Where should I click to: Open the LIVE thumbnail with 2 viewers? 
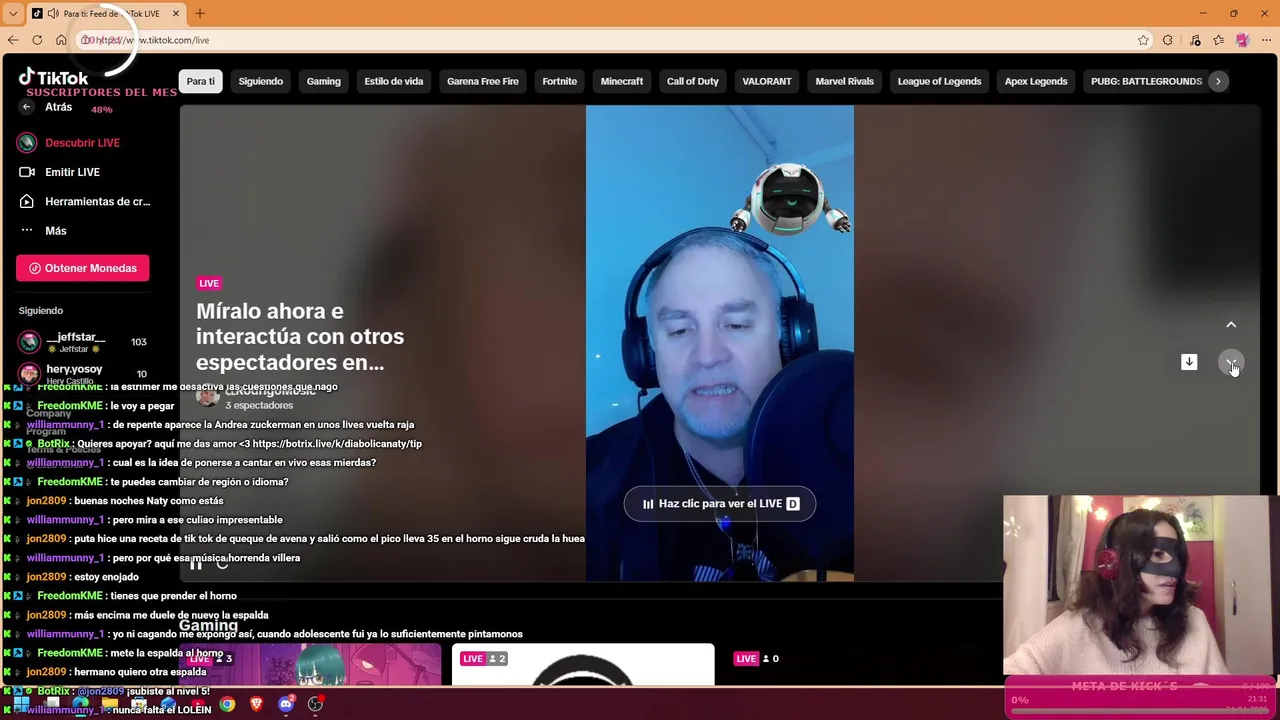(x=583, y=665)
